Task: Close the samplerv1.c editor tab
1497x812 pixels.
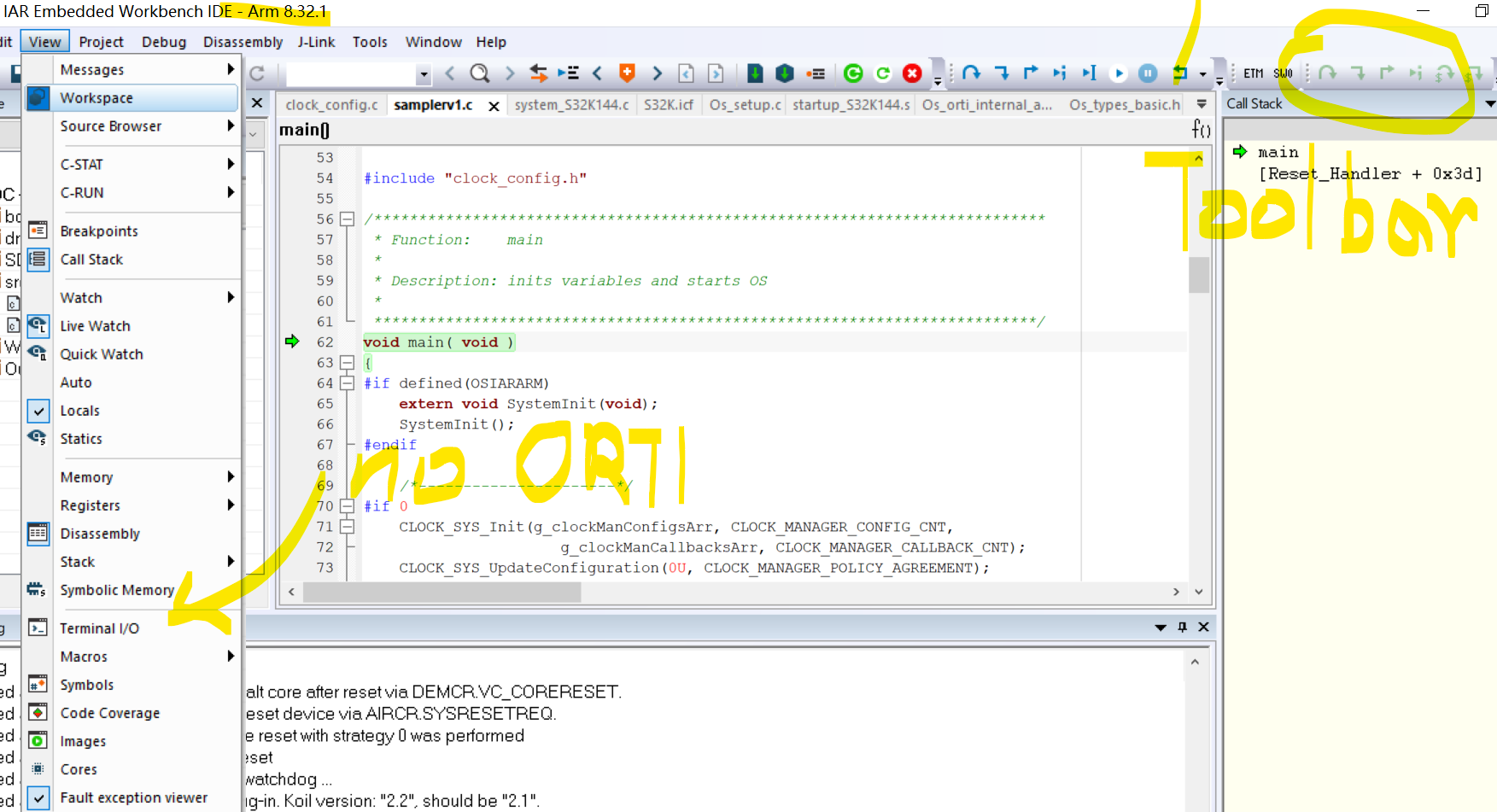Action: 494,106
